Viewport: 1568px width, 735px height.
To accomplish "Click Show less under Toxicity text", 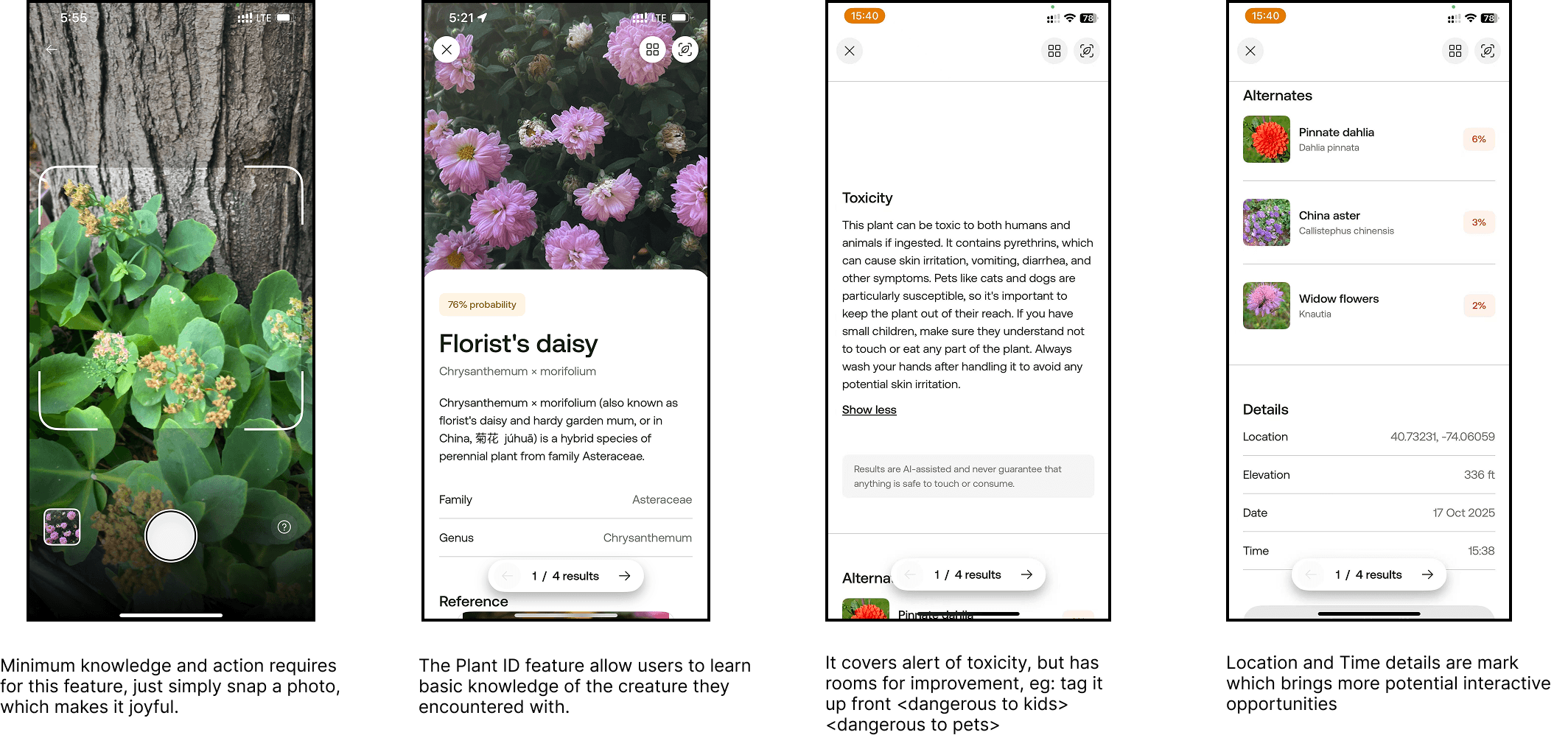I will 869,409.
